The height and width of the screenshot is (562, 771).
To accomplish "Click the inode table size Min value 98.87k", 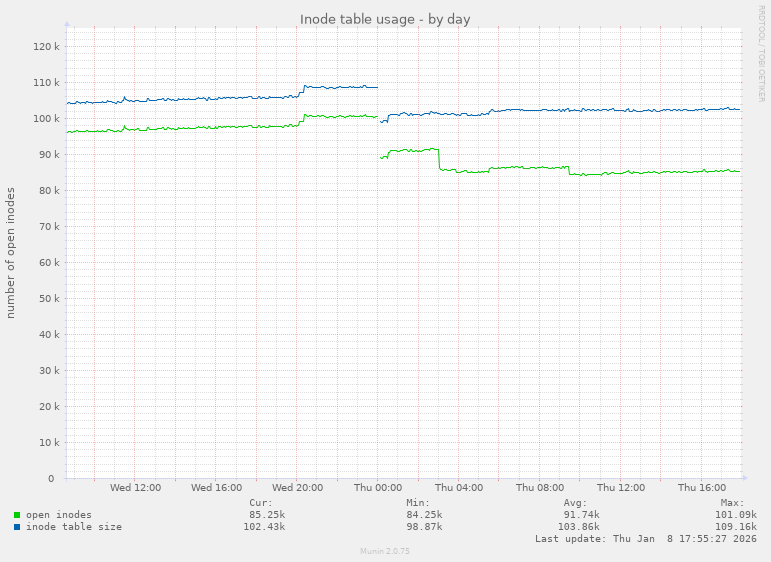I will tap(424, 527).
